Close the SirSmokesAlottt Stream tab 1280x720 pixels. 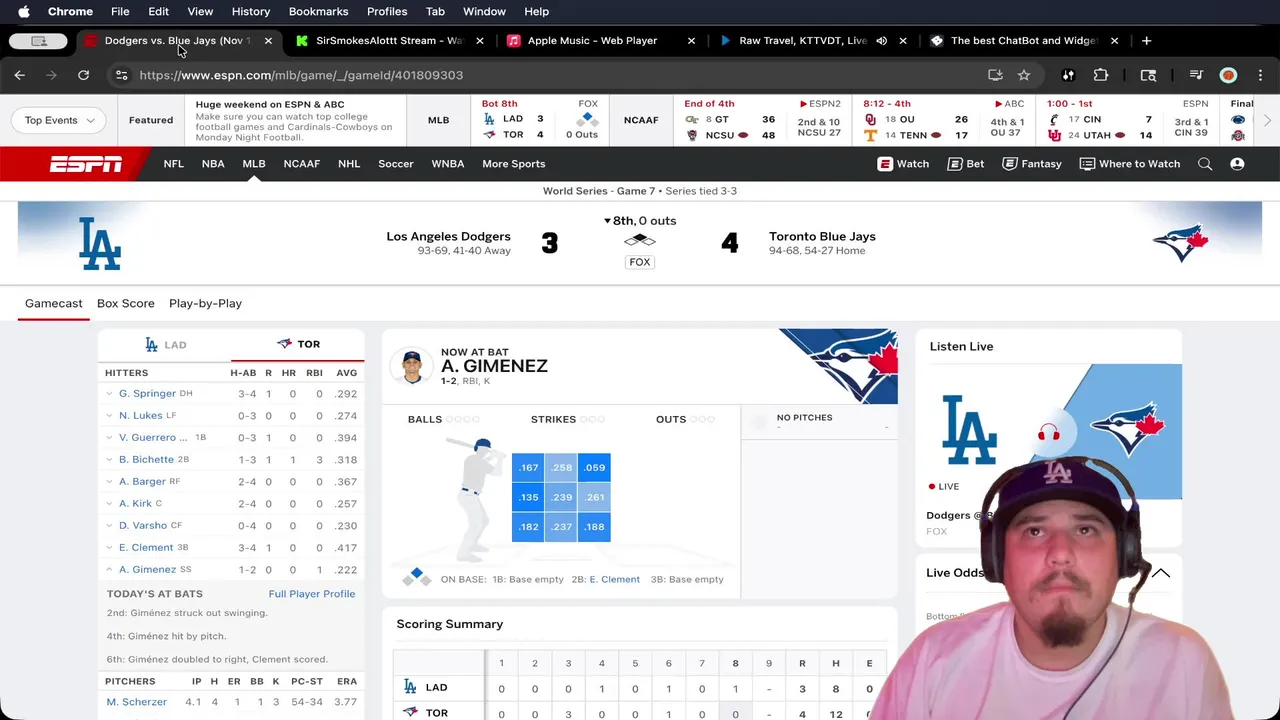tap(480, 41)
